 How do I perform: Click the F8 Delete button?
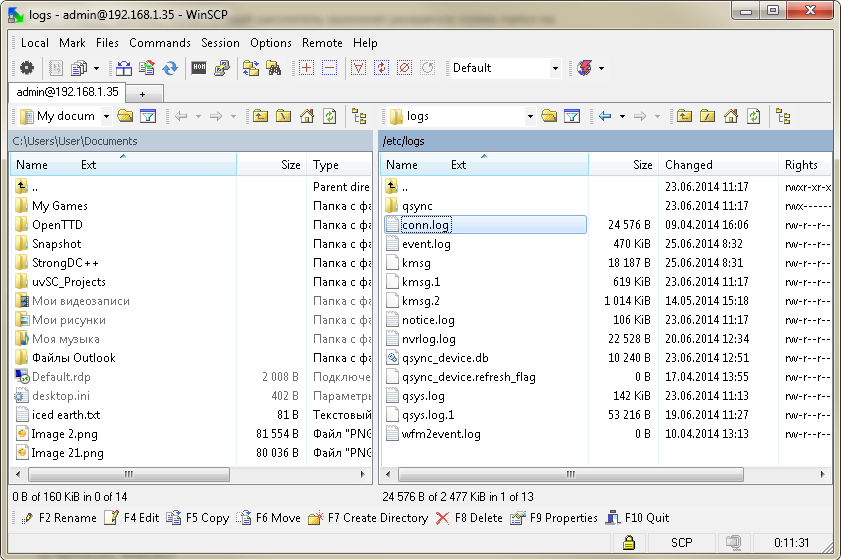pyautogui.click(x=469, y=518)
